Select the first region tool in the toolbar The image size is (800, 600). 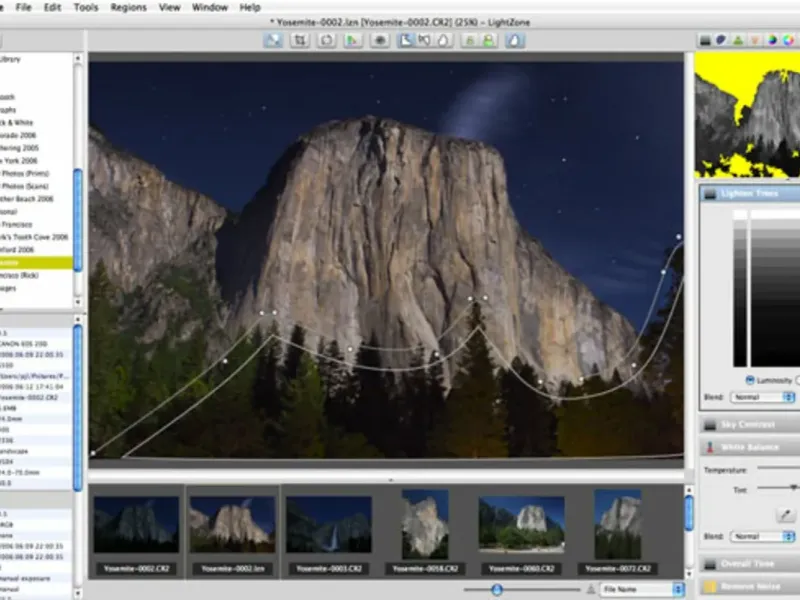406,41
